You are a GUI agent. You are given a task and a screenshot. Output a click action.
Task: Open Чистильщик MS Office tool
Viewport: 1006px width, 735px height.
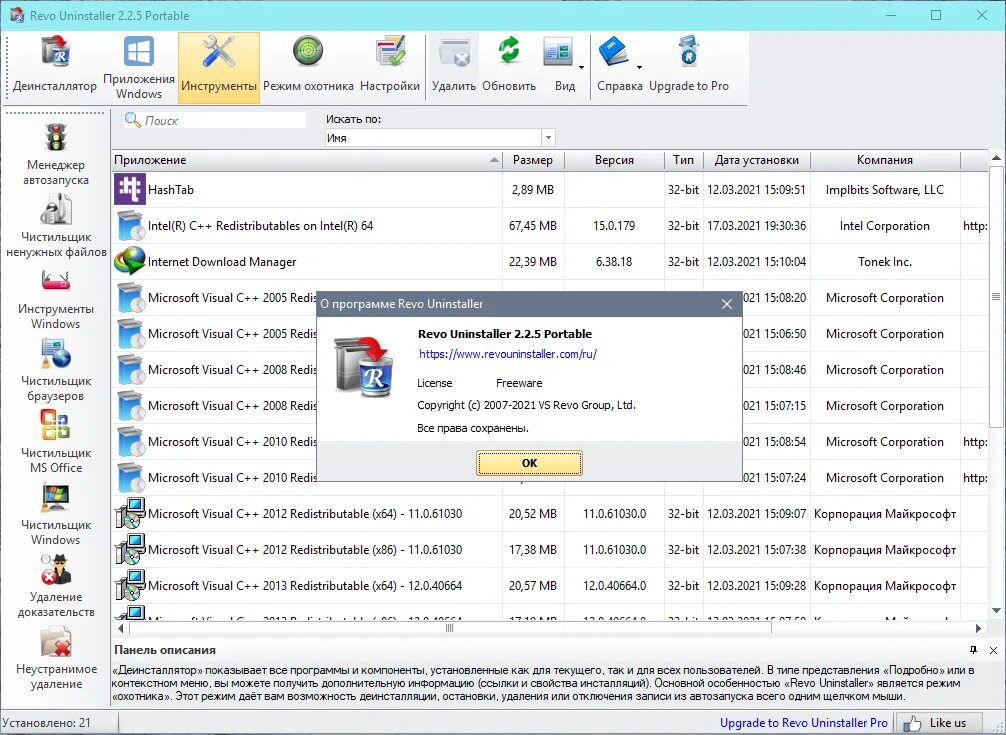[x=56, y=441]
